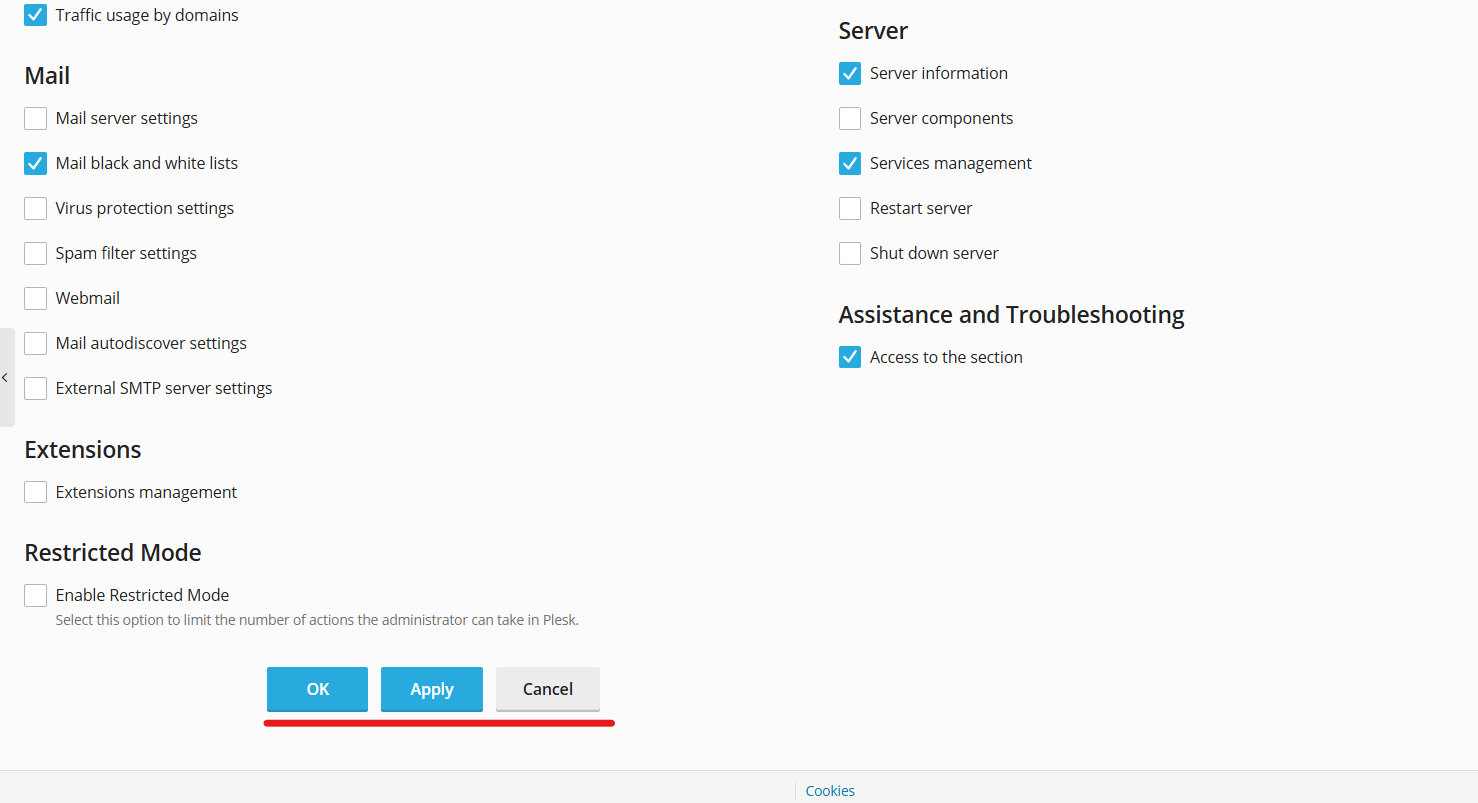1478x803 pixels.
Task: Open the Cookies link
Action: [830, 790]
